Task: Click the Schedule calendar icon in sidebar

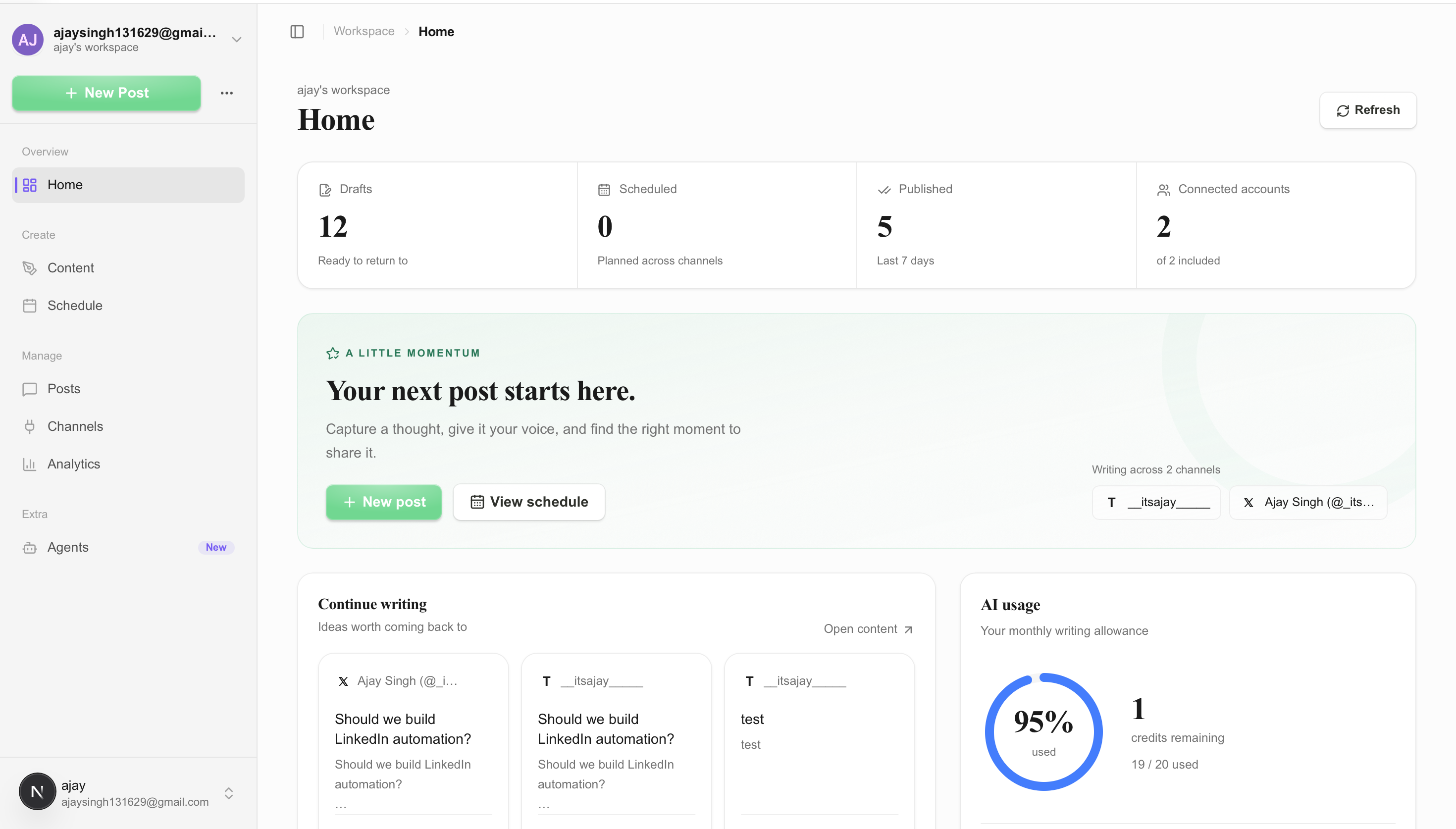Action: pyautogui.click(x=30, y=306)
